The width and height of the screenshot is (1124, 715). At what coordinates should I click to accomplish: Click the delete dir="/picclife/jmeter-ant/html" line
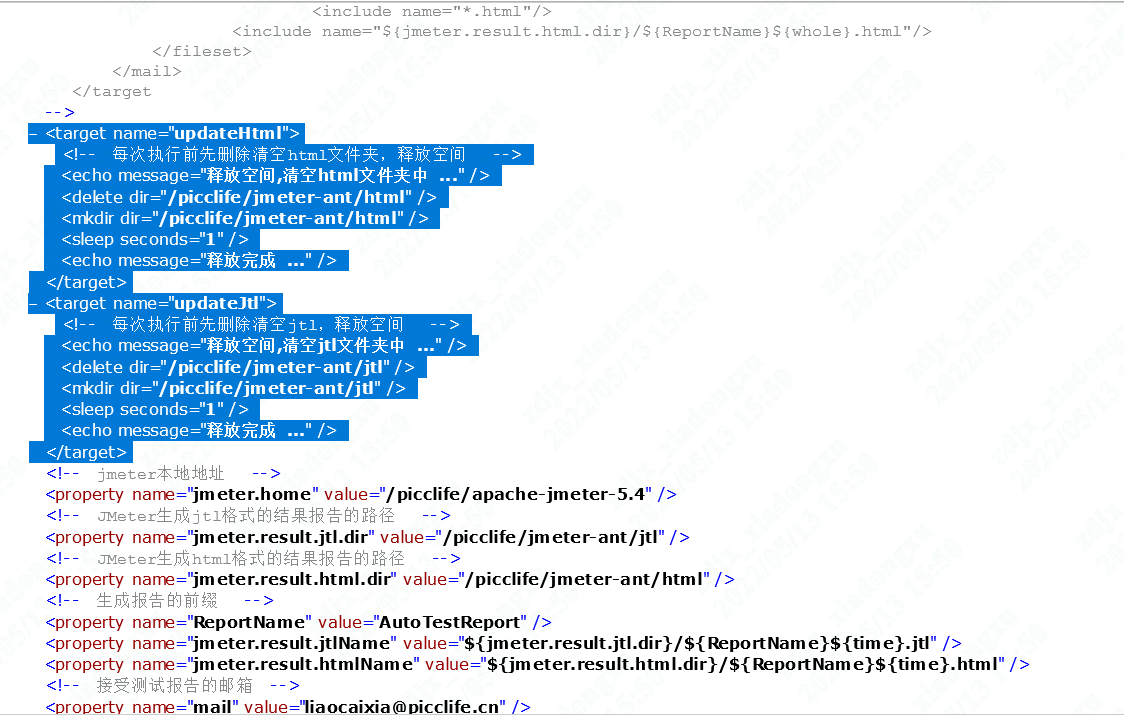(249, 197)
